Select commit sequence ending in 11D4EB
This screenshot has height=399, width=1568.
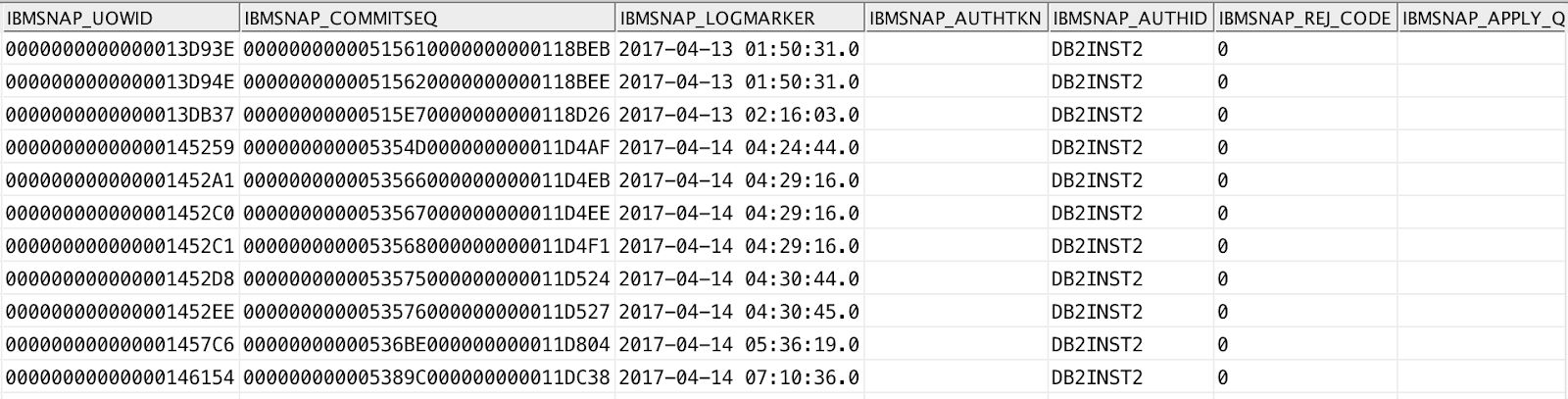pyautogui.click(x=427, y=180)
